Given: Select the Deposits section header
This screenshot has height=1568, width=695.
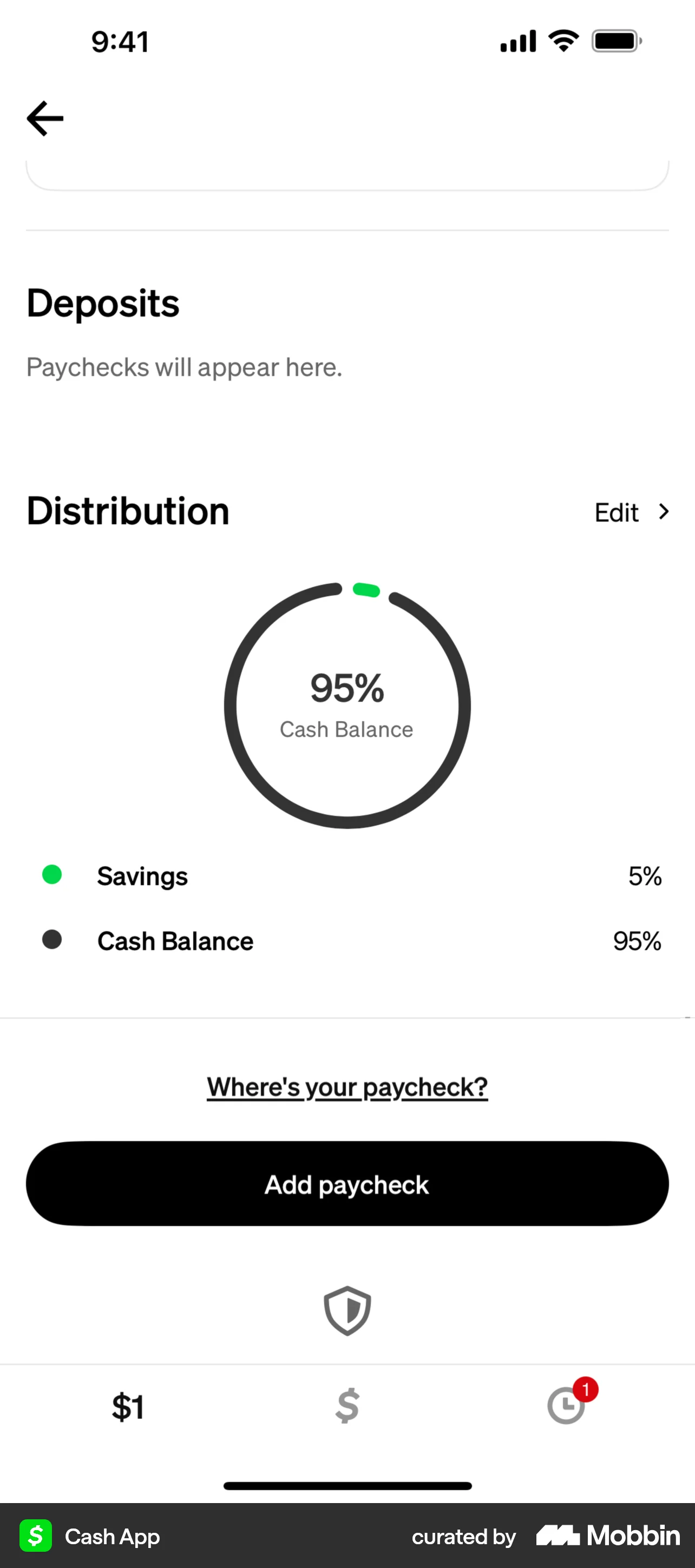Looking at the screenshot, I should [102, 302].
